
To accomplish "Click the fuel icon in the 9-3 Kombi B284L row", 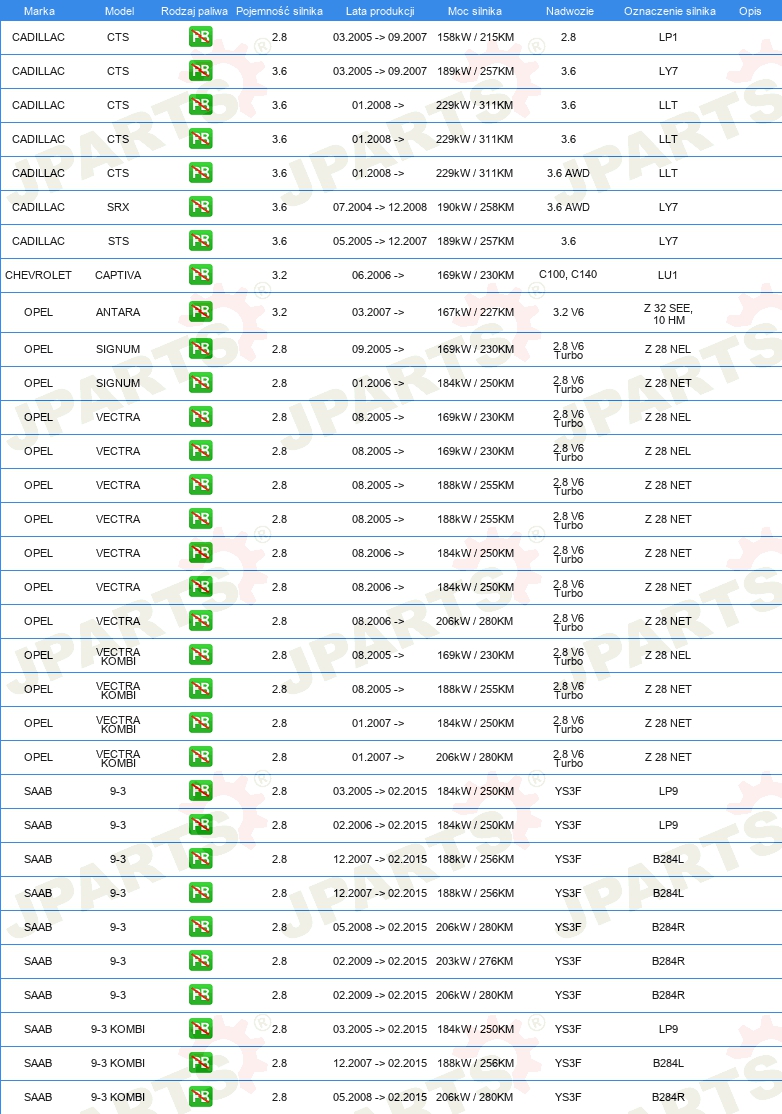I will point(201,1063).
